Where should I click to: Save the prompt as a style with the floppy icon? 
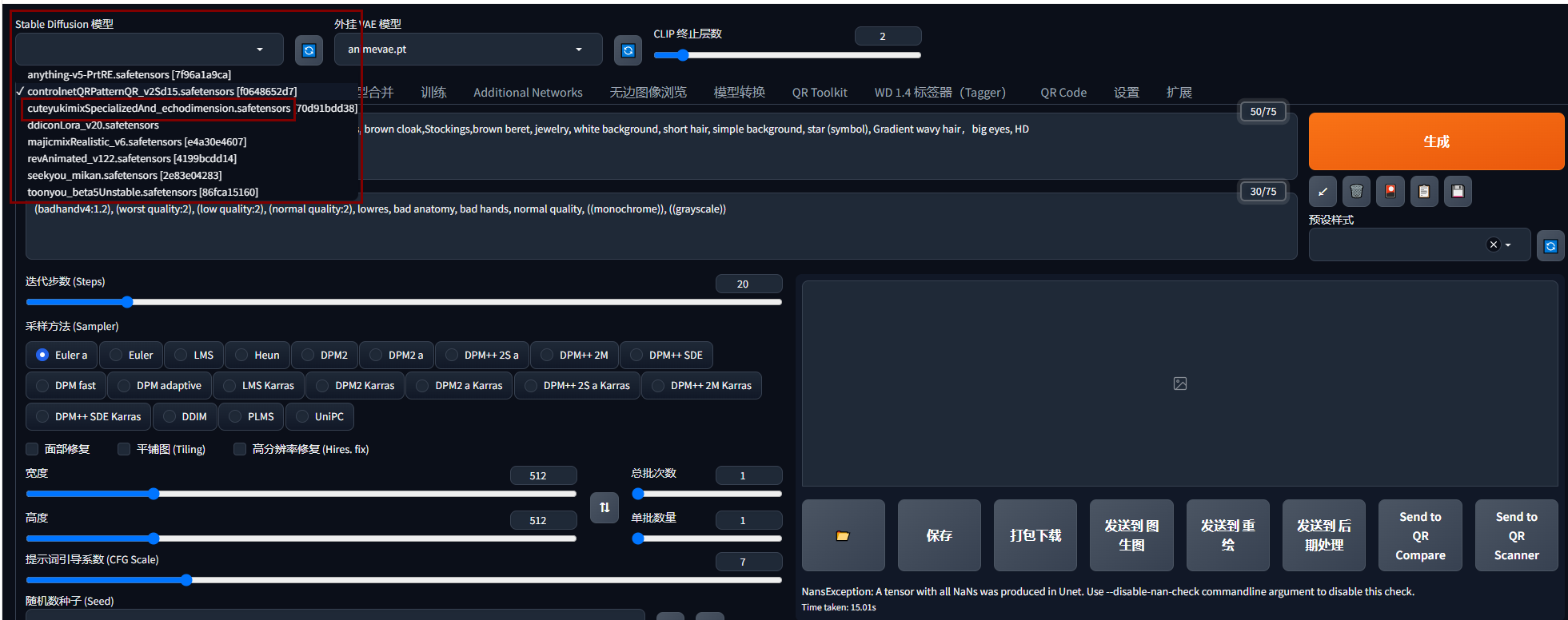[1458, 191]
